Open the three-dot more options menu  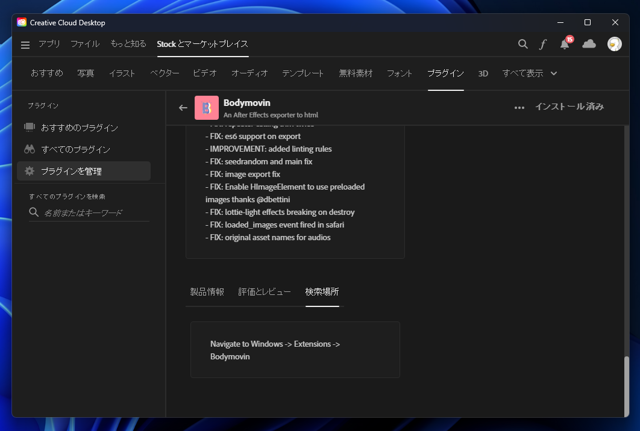pos(519,108)
